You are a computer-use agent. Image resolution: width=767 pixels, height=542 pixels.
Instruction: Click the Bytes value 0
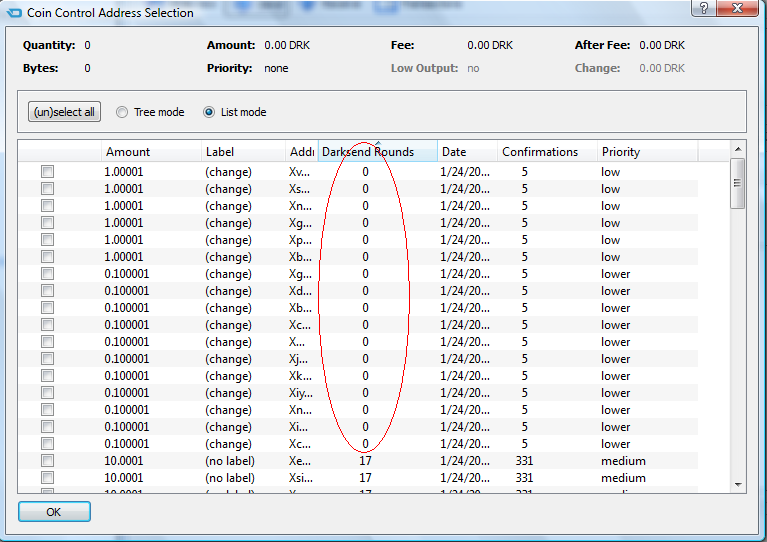pos(87,68)
